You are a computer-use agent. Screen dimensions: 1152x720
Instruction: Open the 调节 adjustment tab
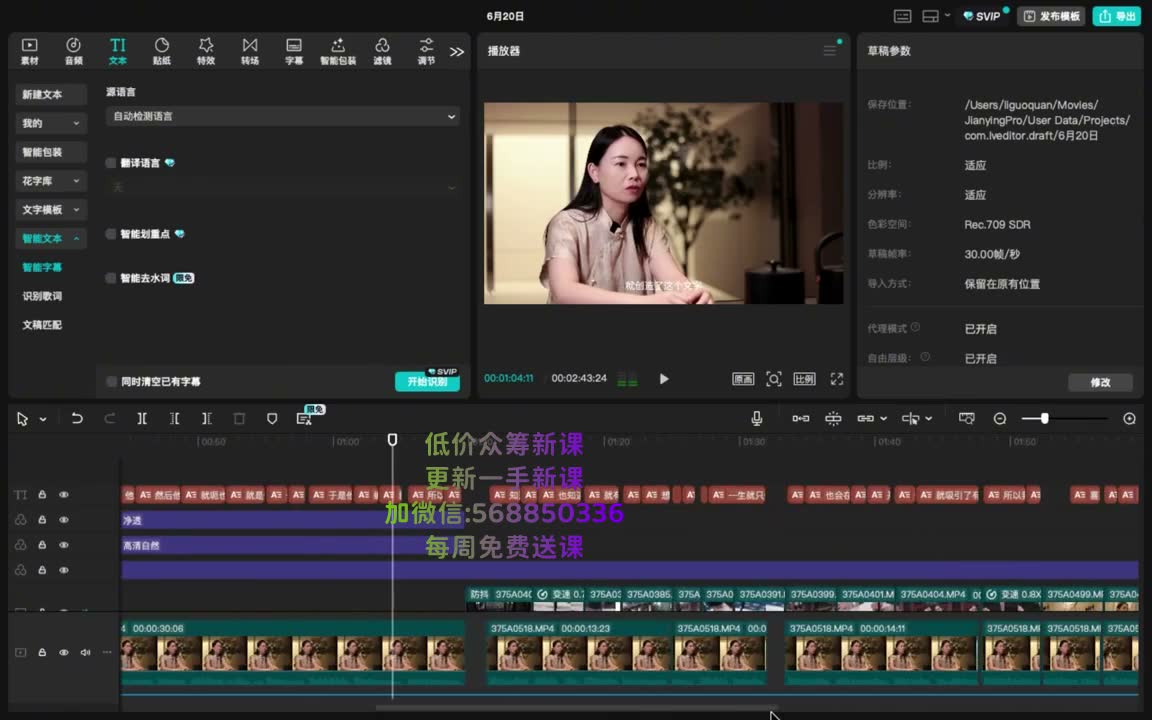coord(426,51)
